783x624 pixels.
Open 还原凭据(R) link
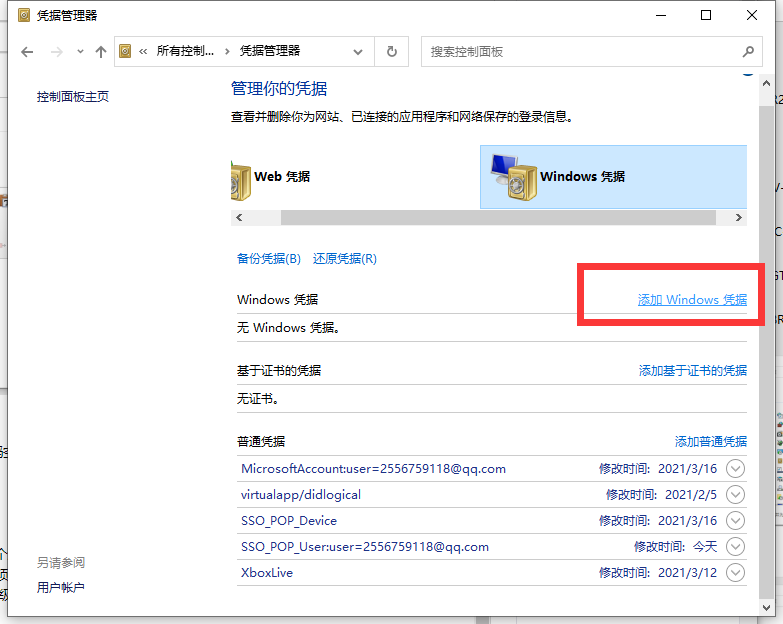pyautogui.click(x=344, y=259)
